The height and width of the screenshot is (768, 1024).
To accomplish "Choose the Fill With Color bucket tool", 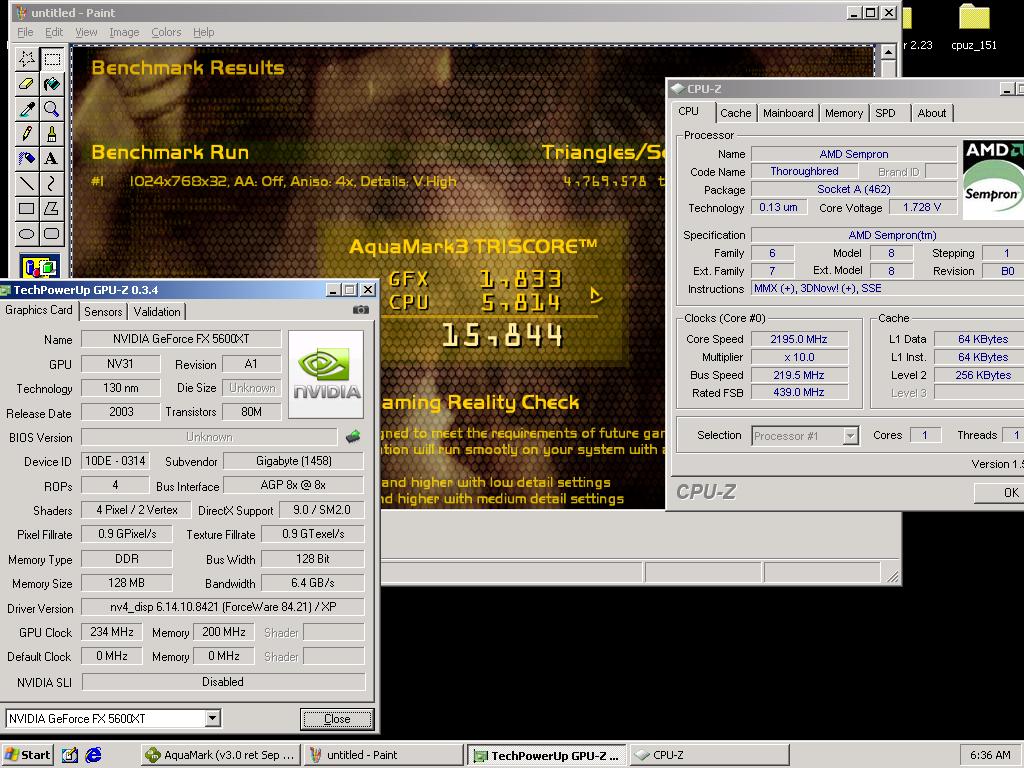I will (52, 84).
